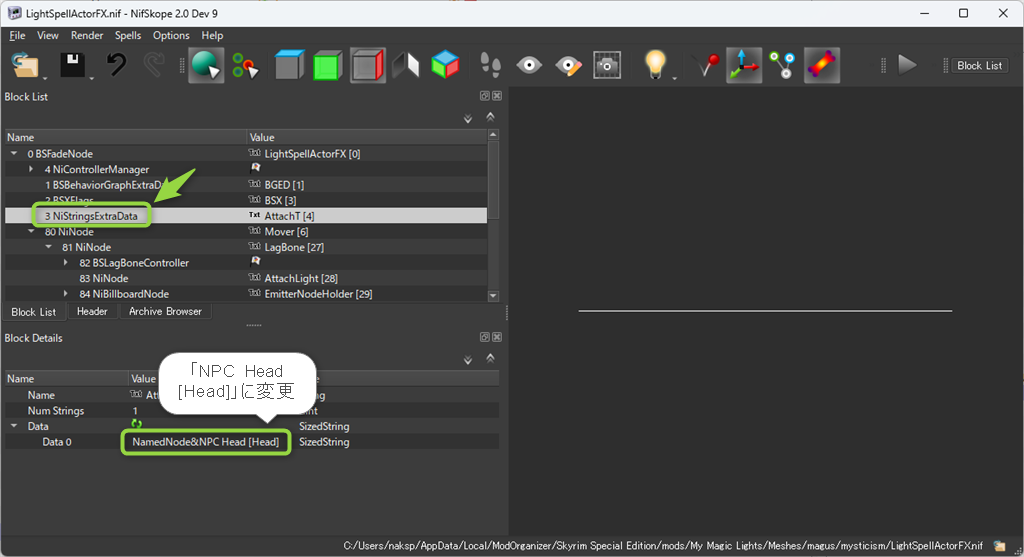Click the Data array refresh green icon
Viewport: 1024px width, 557px height.
coord(136,424)
